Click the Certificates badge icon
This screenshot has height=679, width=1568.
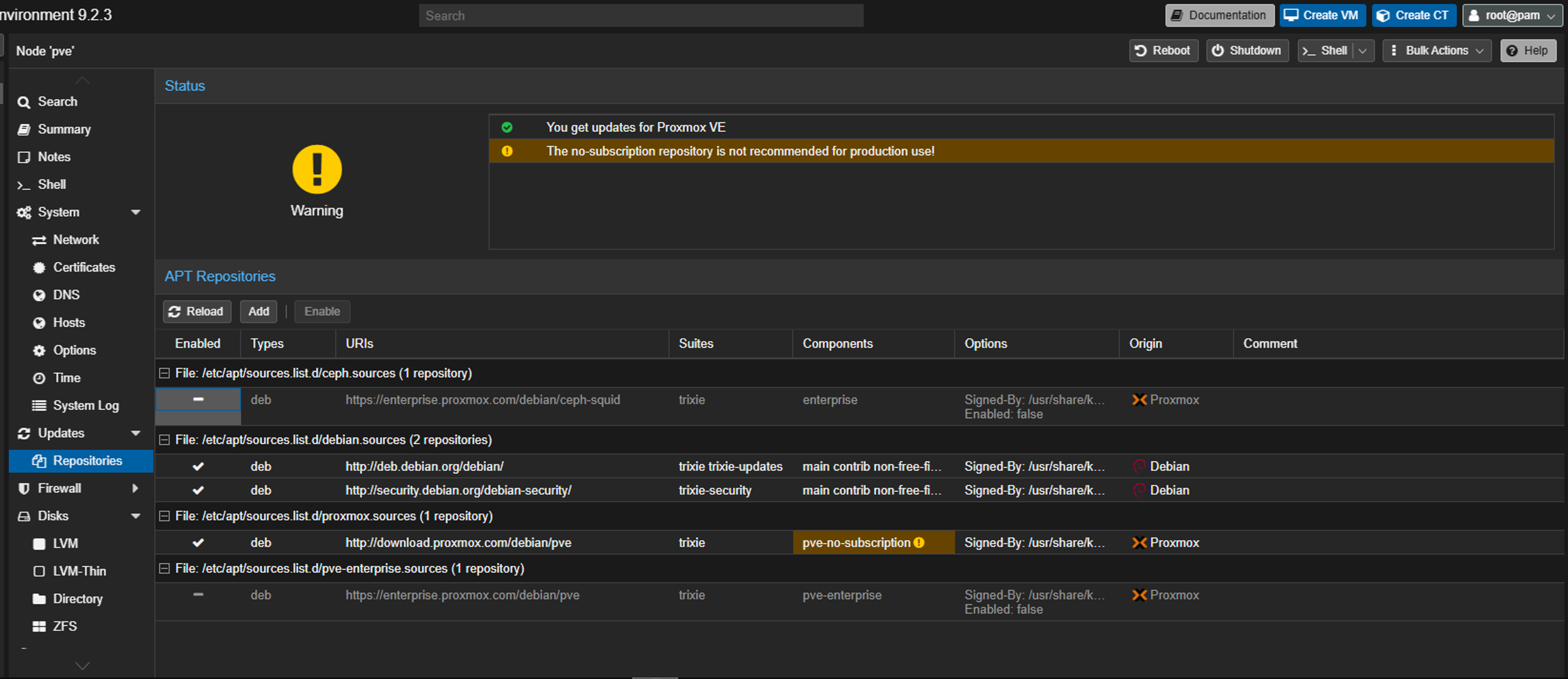click(x=39, y=268)
